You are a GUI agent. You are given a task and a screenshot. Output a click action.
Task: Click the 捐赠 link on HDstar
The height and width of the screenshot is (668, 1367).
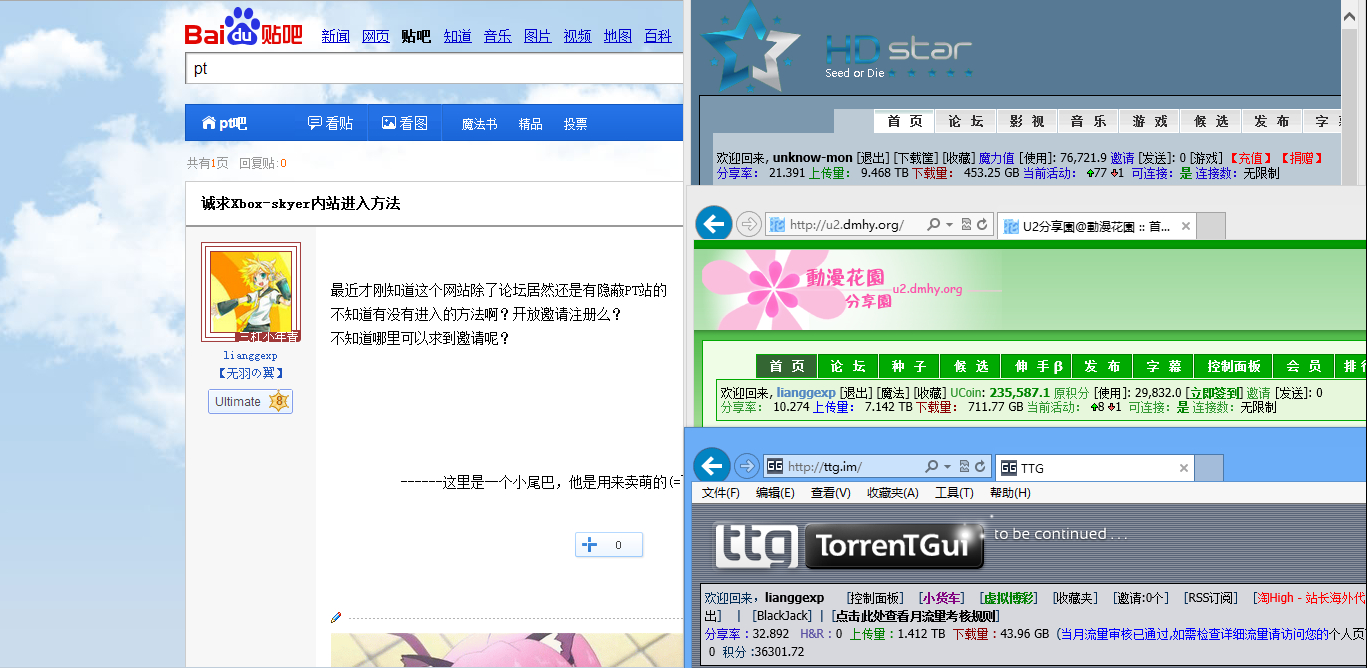point(1301,158)
